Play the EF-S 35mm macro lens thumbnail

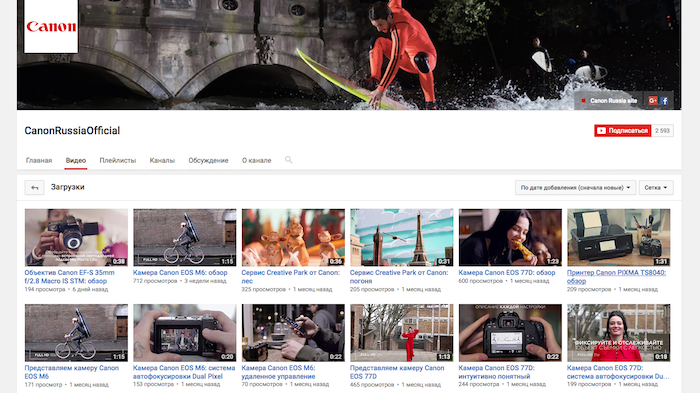coord(76,237)
